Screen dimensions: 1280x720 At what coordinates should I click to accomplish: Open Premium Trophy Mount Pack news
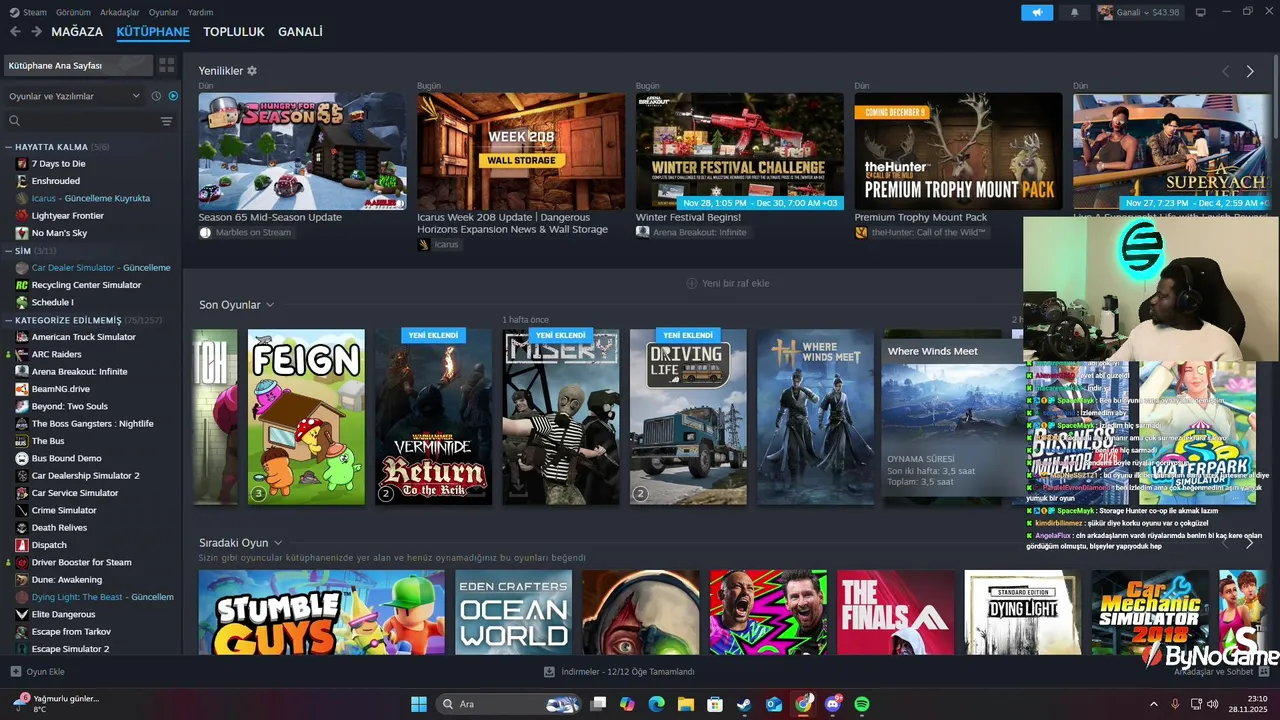point(958,152)
